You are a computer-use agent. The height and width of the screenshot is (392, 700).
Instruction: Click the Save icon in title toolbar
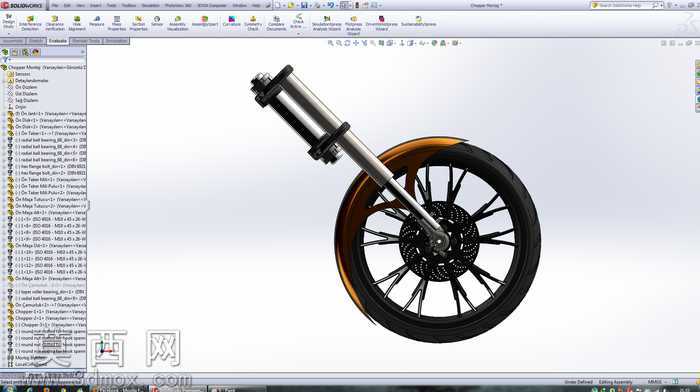tap(304, 5)
